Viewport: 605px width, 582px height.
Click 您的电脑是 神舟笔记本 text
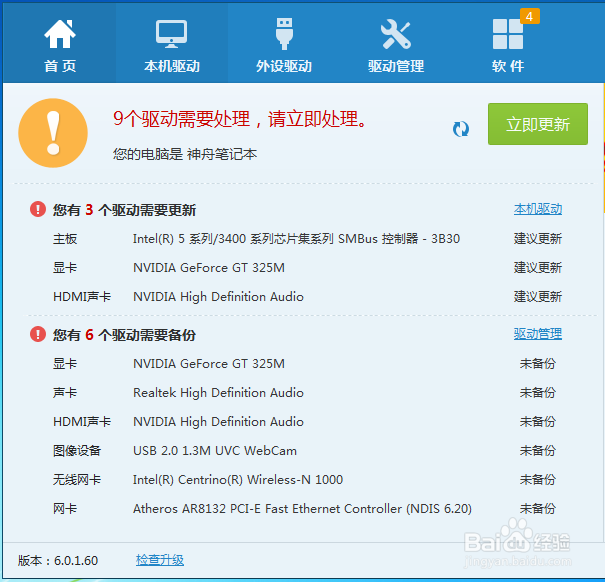coord(185,154)
